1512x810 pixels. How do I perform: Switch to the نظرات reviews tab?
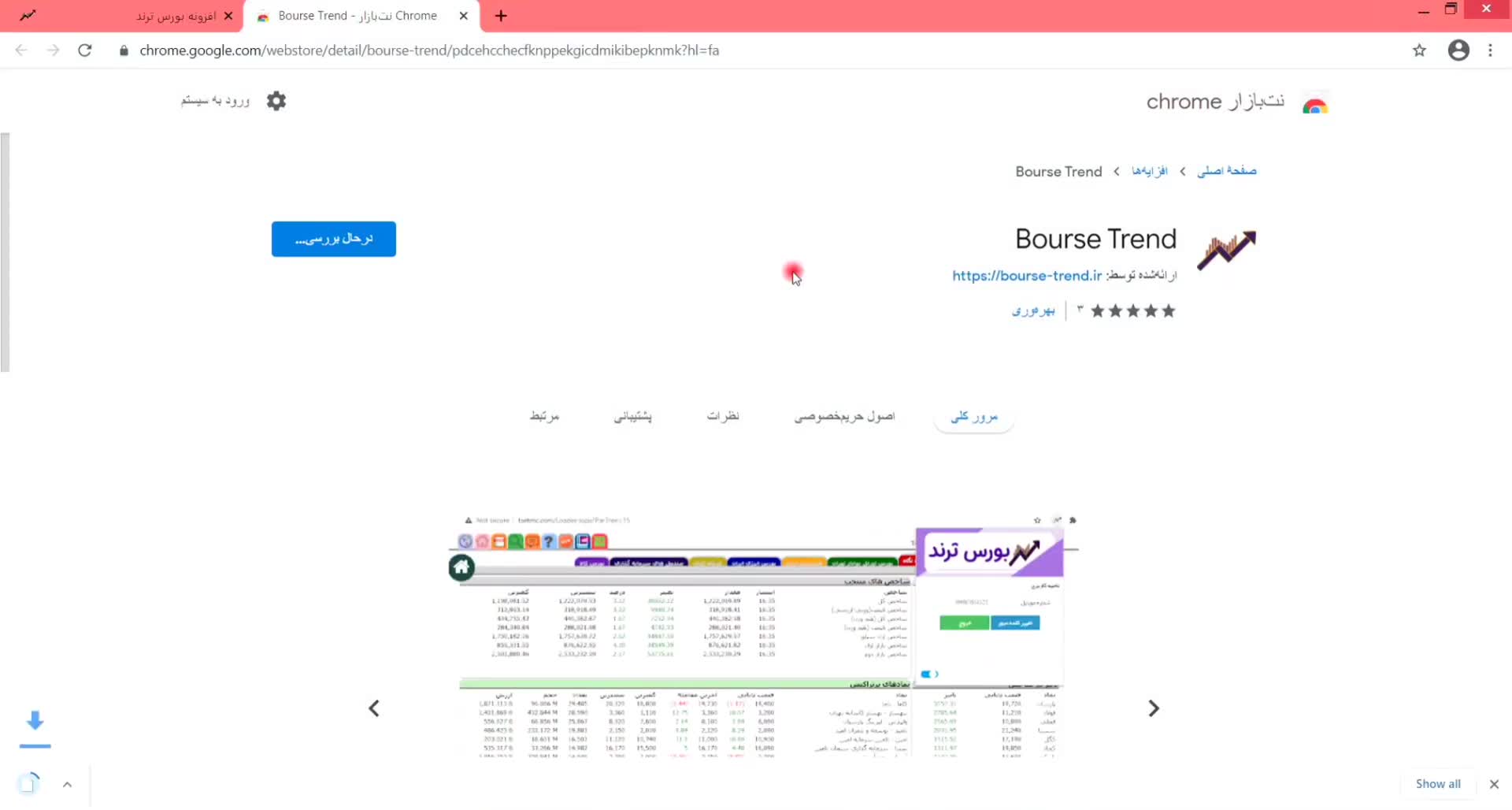(722, 416)
